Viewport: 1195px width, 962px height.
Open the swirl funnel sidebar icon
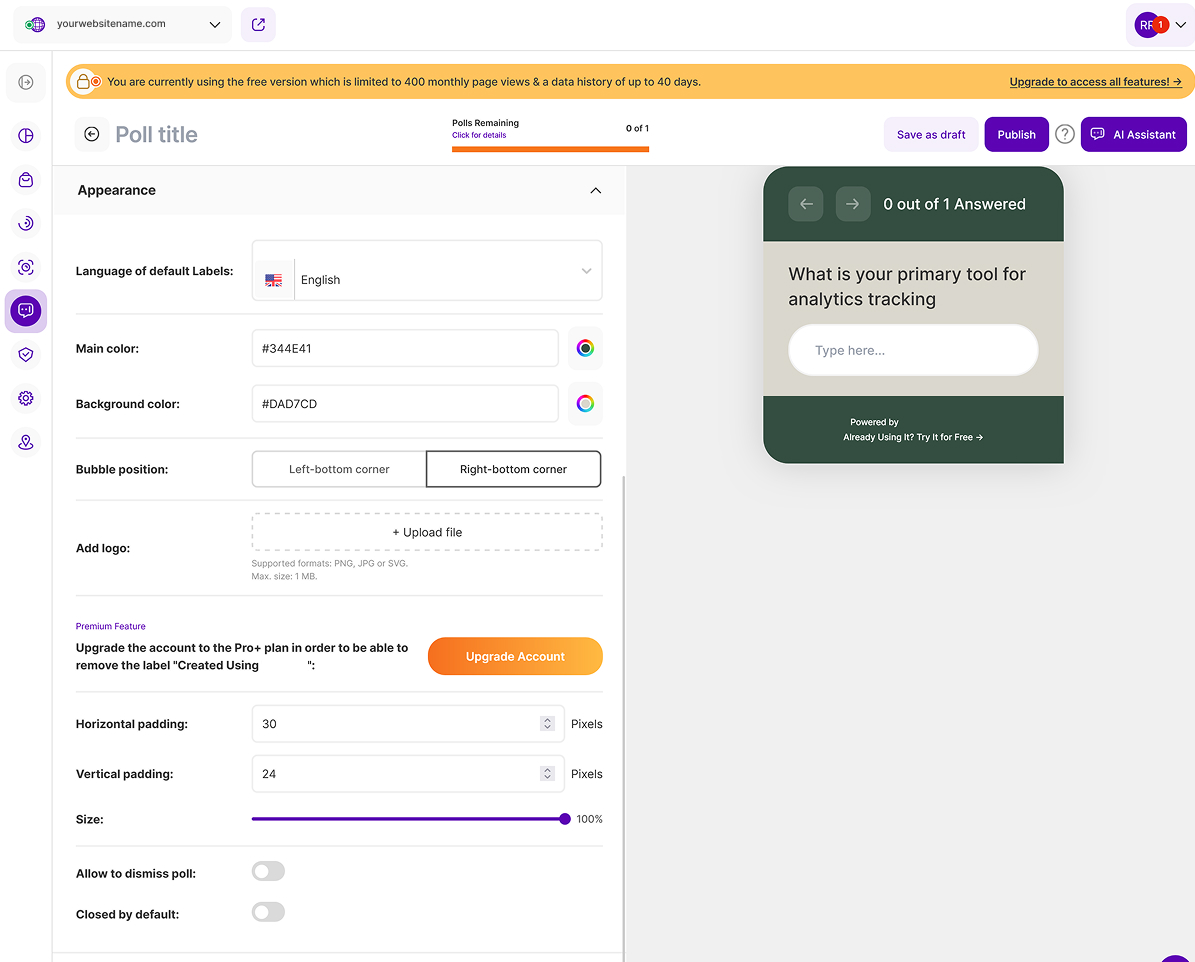pos(26,223)
